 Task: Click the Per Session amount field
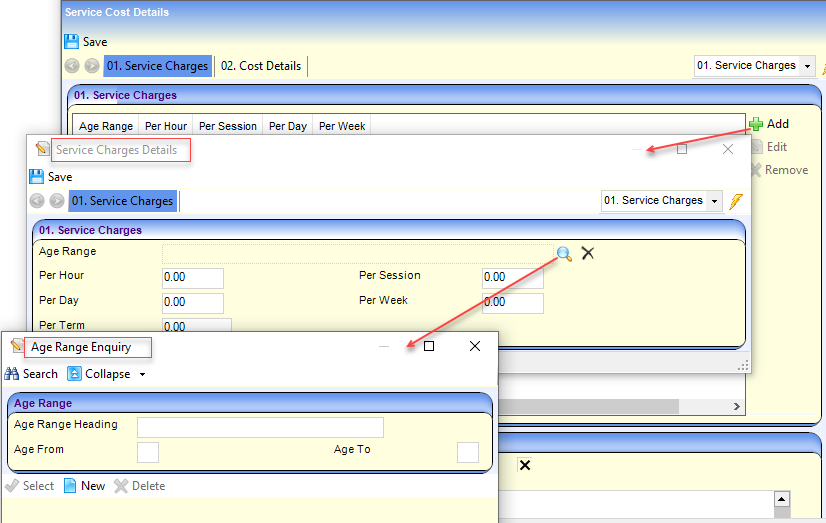click(x=512, y=278)
